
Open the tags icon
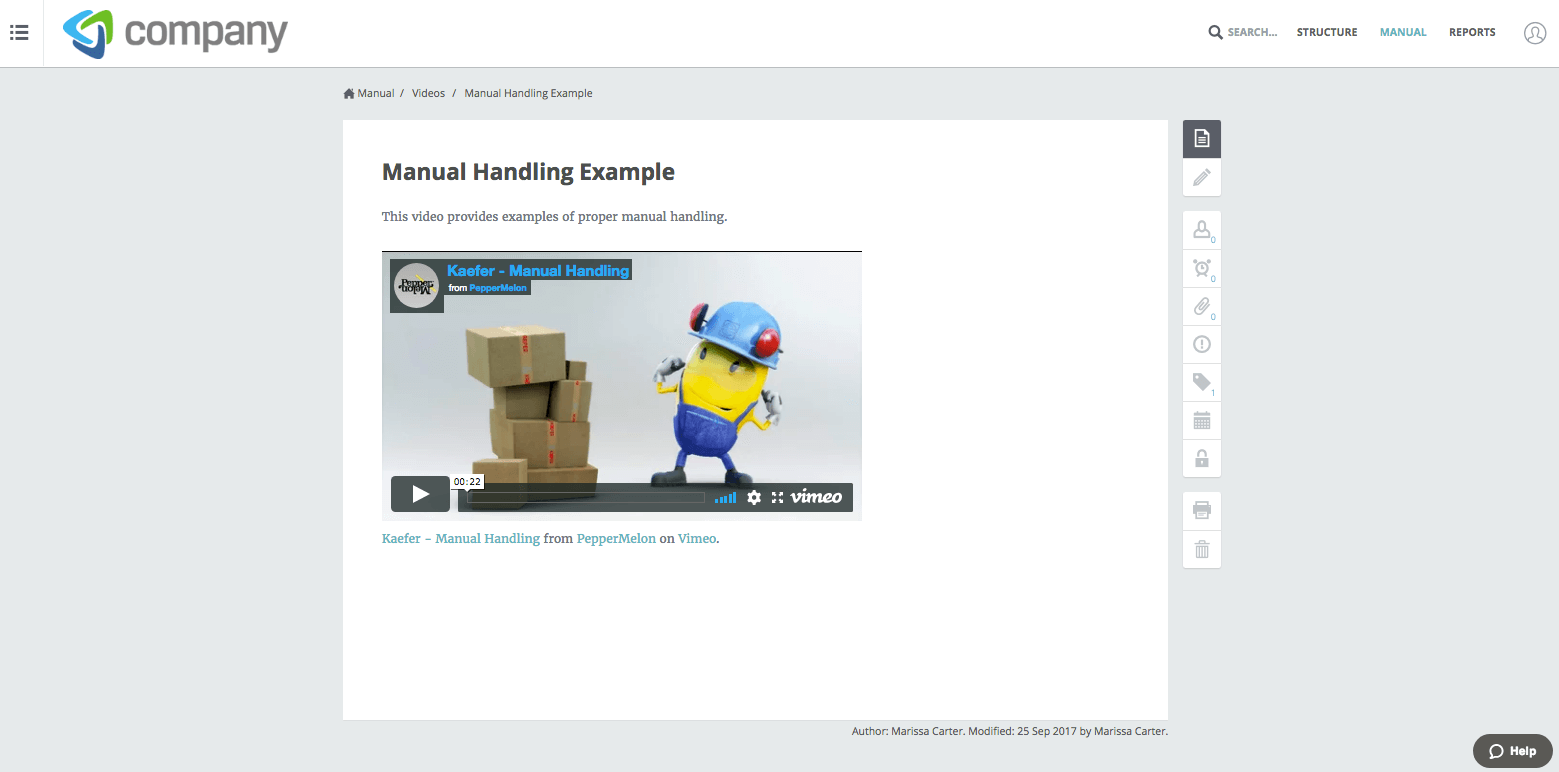tap(1202, 382)
